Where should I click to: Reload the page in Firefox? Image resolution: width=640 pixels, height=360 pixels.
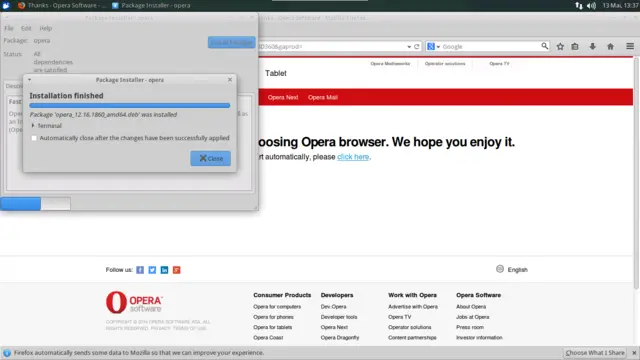[x=417, y=47]
